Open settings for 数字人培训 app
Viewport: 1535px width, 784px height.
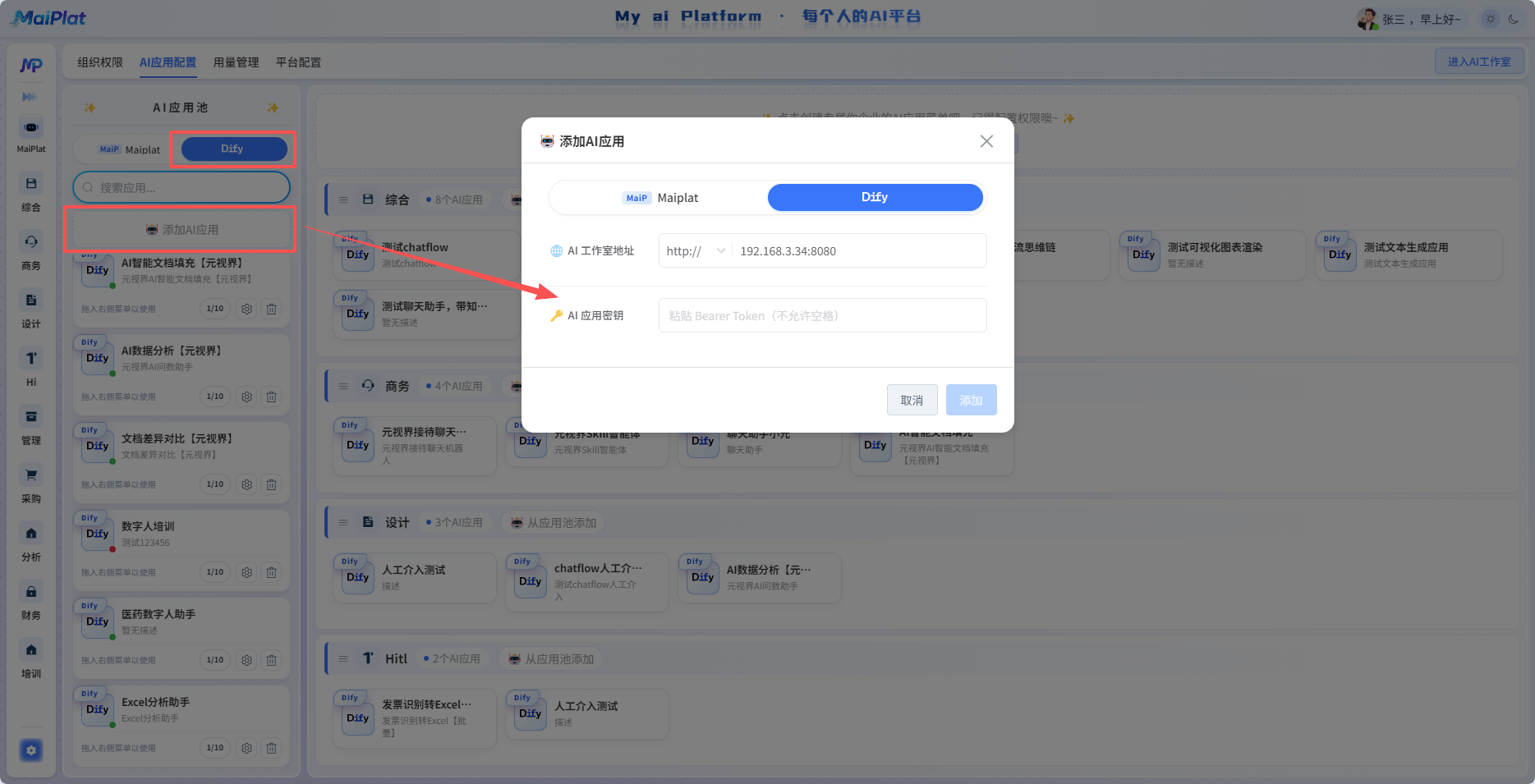click(x=246, y=572)
